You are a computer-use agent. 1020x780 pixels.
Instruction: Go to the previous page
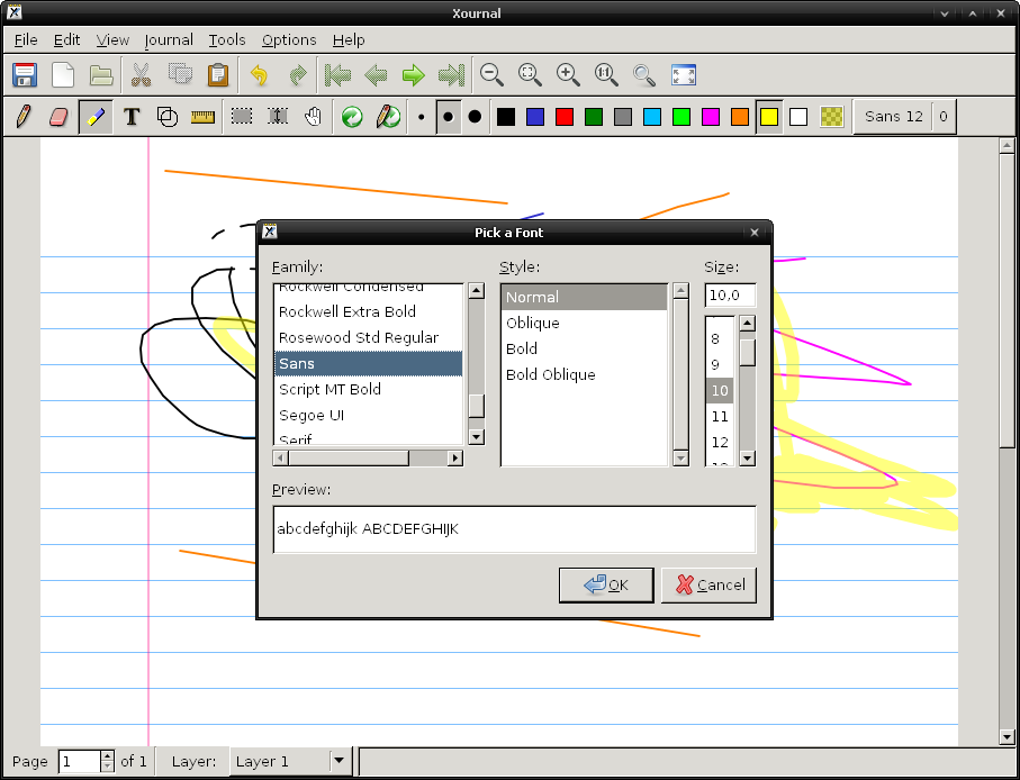376,75
